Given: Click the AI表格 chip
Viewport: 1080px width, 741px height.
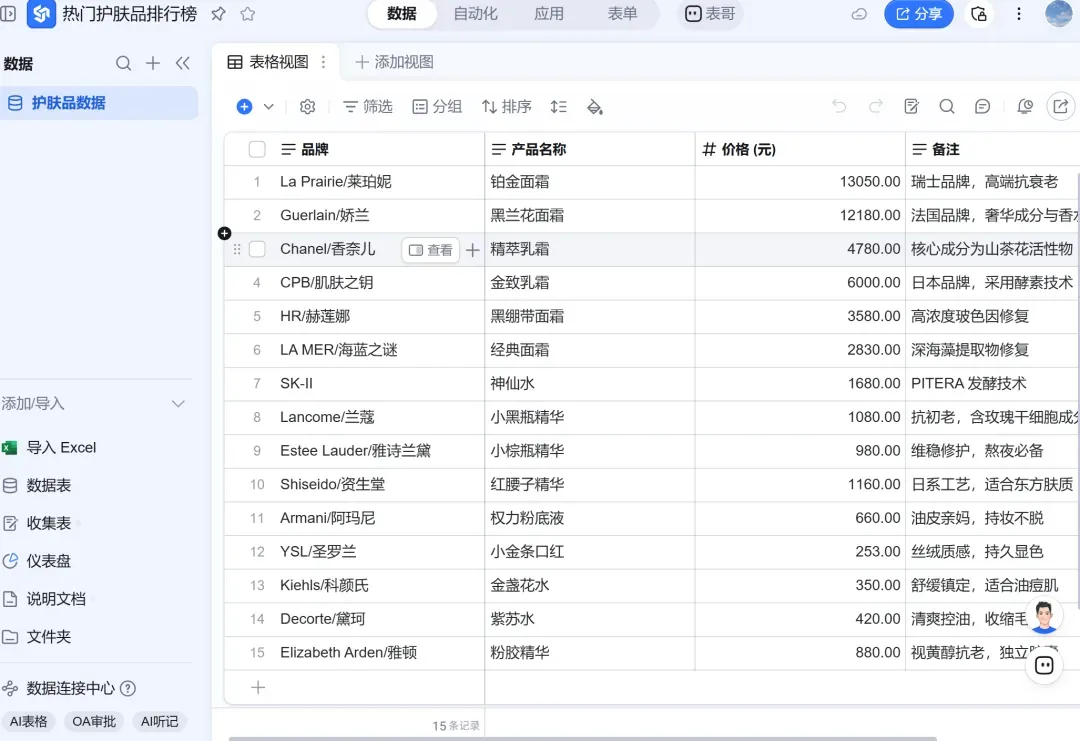Looking at the screenshot, I should pos(29,722).
